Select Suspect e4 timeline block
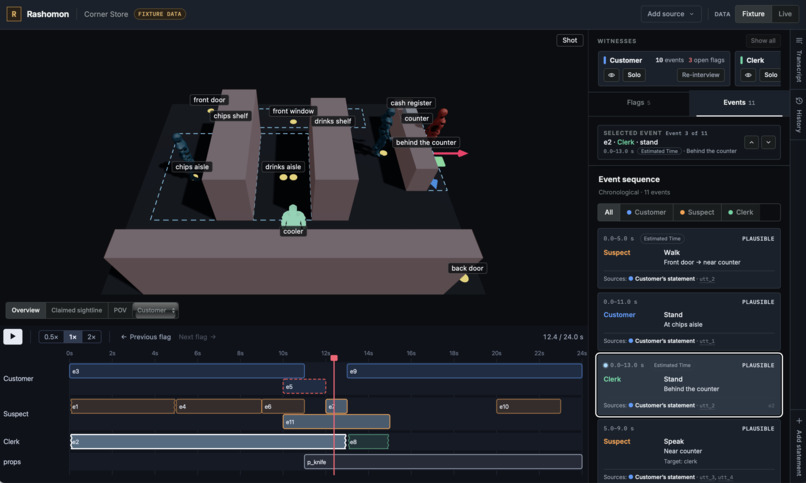This screenshot has height=483, width=806. point(218,406)
